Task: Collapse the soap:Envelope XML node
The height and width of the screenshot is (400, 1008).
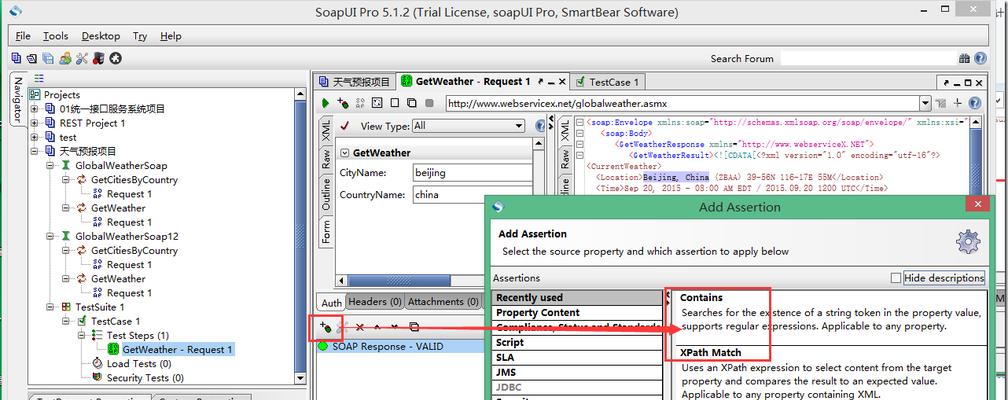Action: point(580,122)
